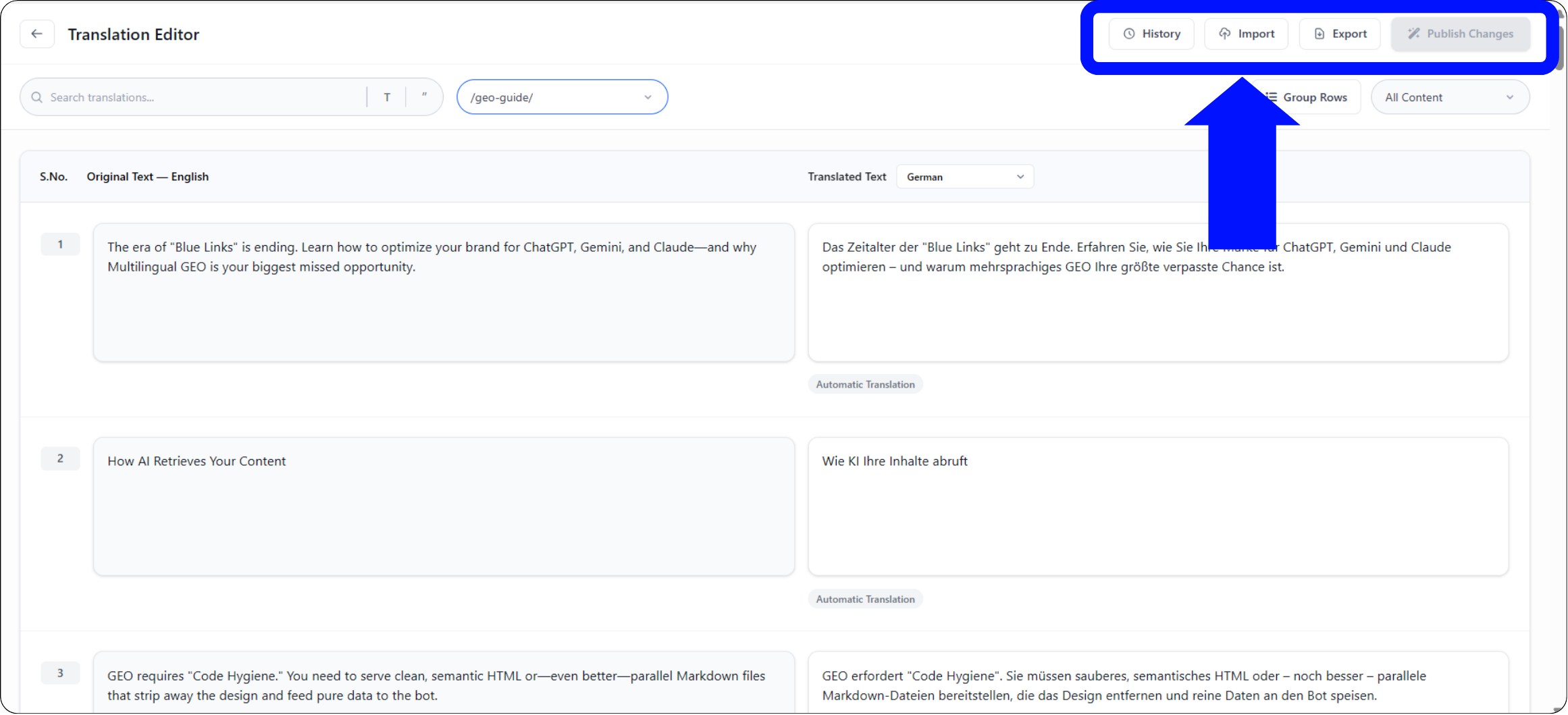Click the "Translation Editor" page title

(x=134, y=34)
